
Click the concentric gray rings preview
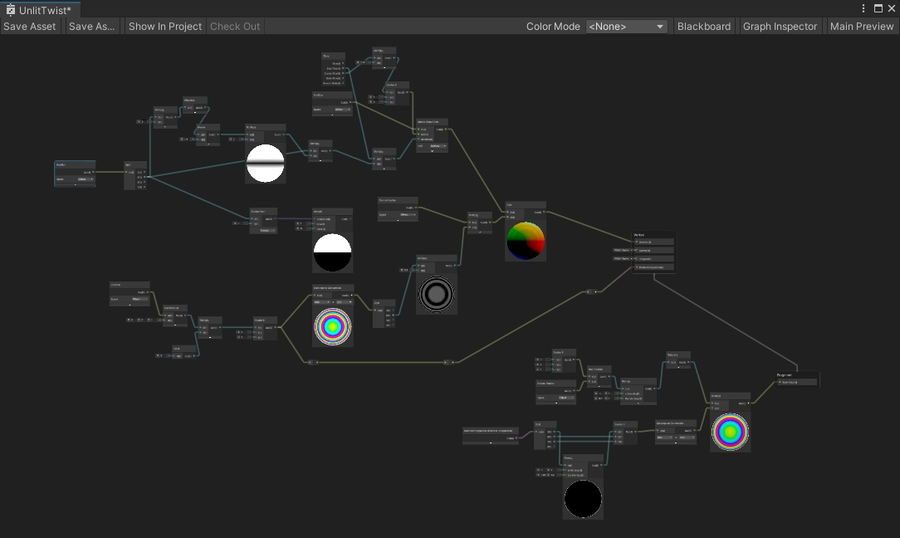tap(437, 294)
